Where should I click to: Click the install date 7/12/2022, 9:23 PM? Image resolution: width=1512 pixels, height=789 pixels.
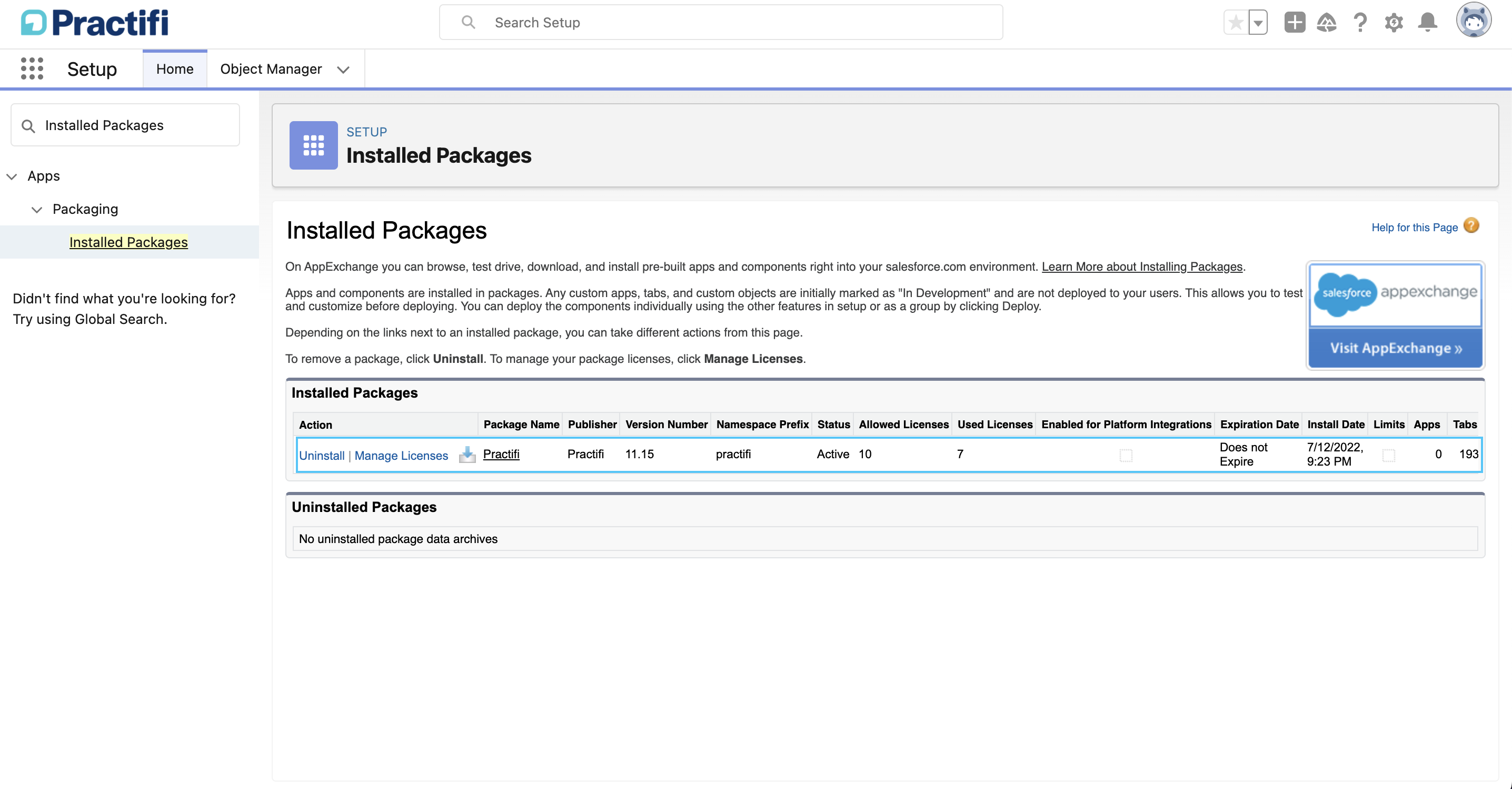(x=1335, y=455)
